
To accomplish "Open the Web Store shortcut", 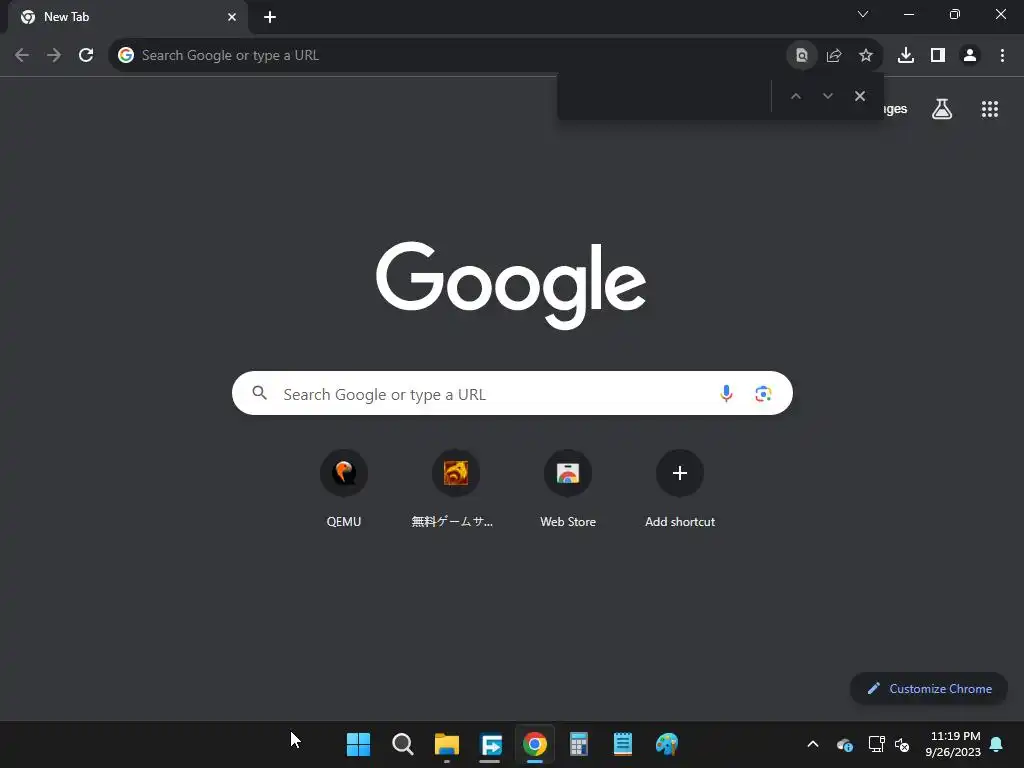I will click(568, 488).
